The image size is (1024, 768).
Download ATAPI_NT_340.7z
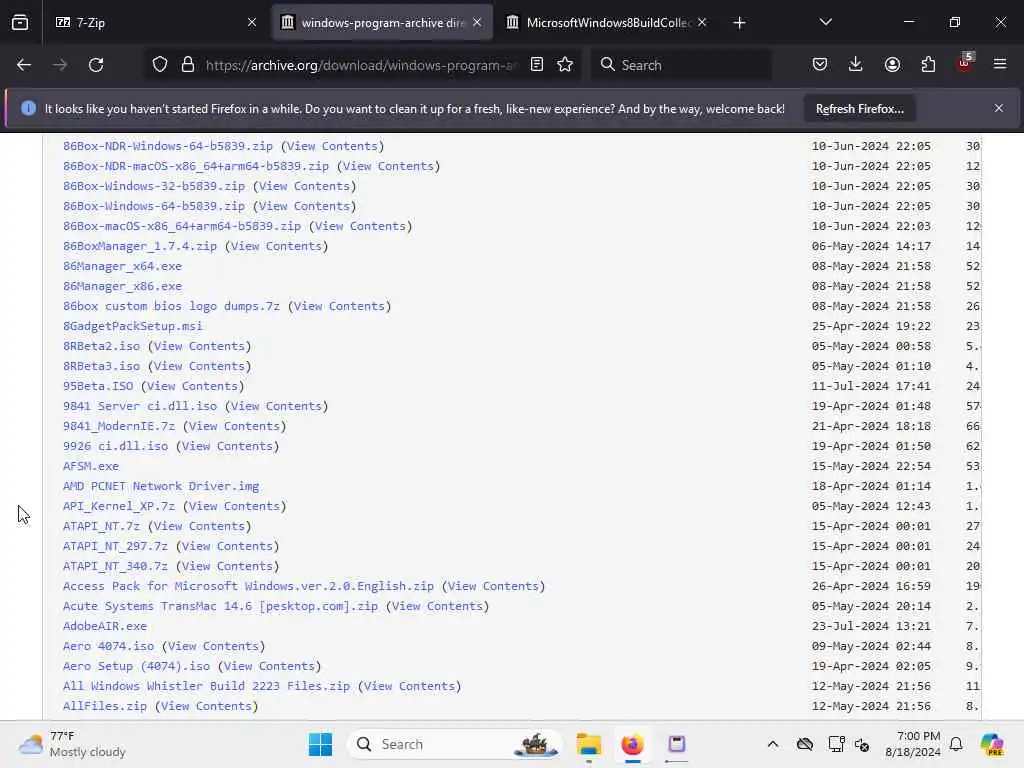point(115,566)
